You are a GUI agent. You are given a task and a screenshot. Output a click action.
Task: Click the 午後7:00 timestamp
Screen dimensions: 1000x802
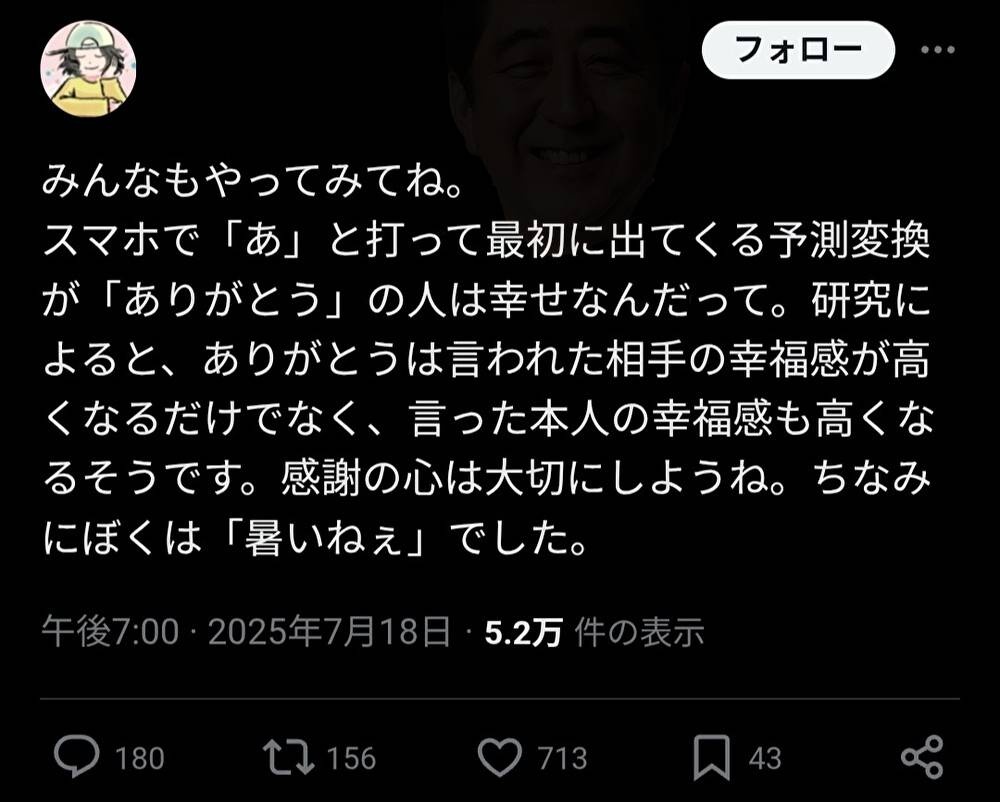(x=110, y=632)
